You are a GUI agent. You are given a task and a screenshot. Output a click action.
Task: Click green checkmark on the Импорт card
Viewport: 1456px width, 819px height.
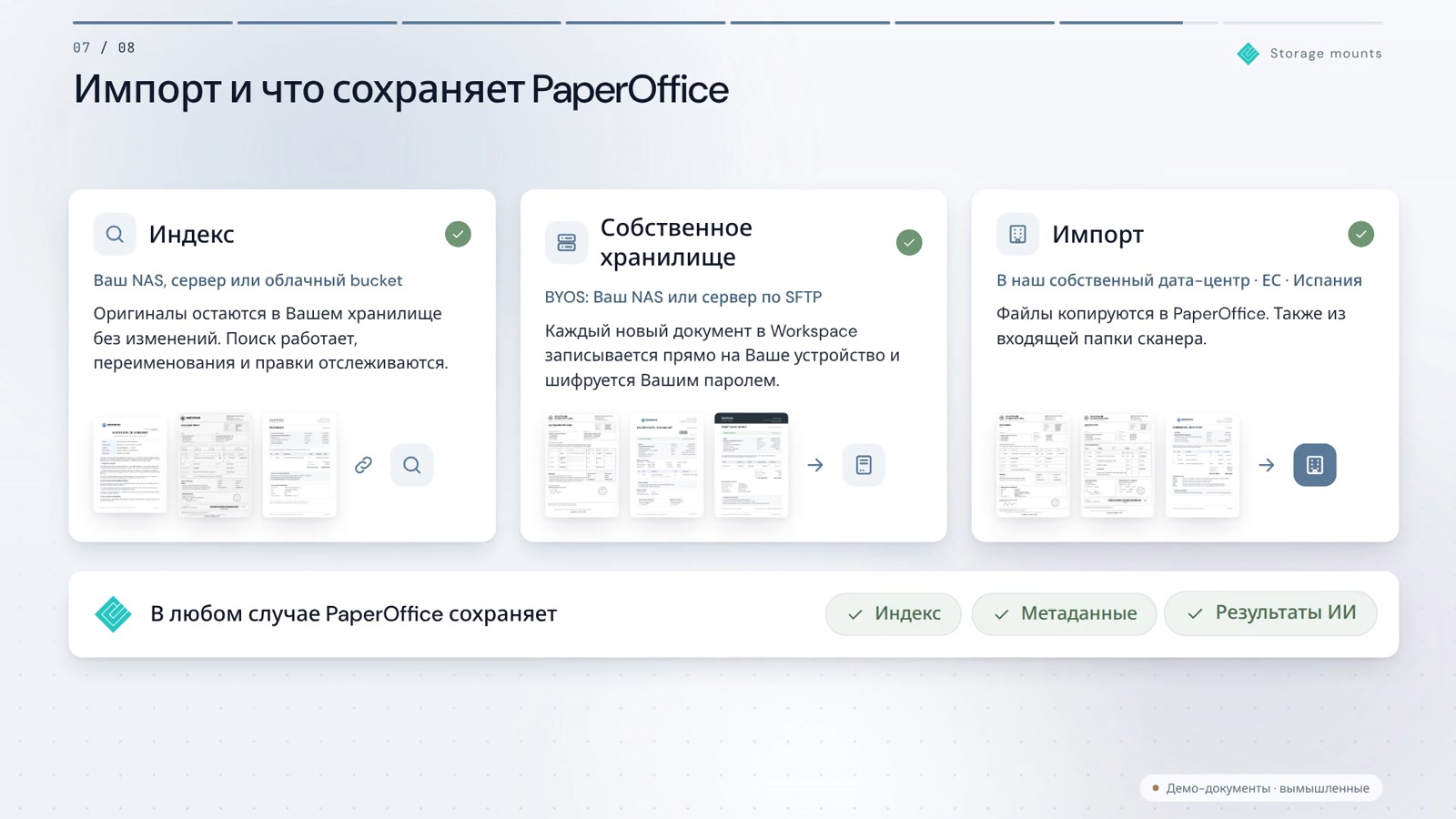[x=1360, y=234]
